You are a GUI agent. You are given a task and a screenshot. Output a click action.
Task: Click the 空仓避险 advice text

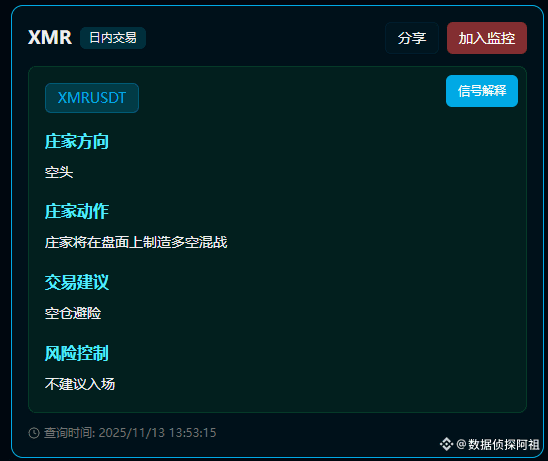(x=73, y=313)
